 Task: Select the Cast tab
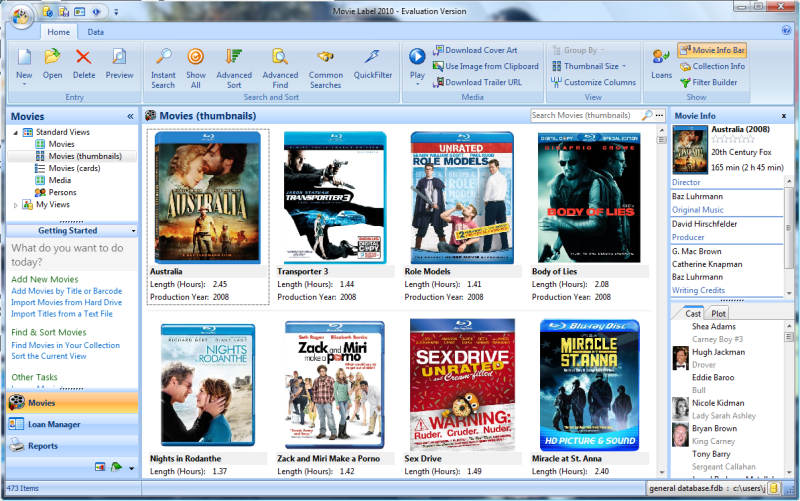tap(692, 313)
